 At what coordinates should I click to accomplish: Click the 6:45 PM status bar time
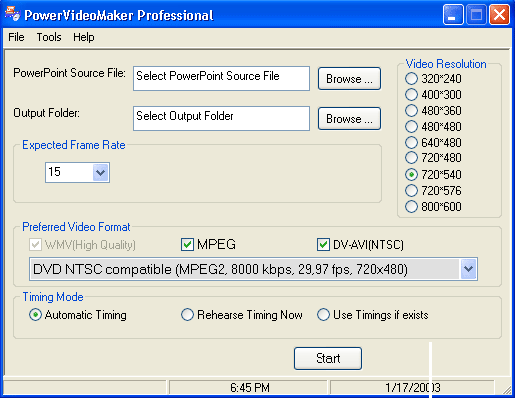coord(250,388)
